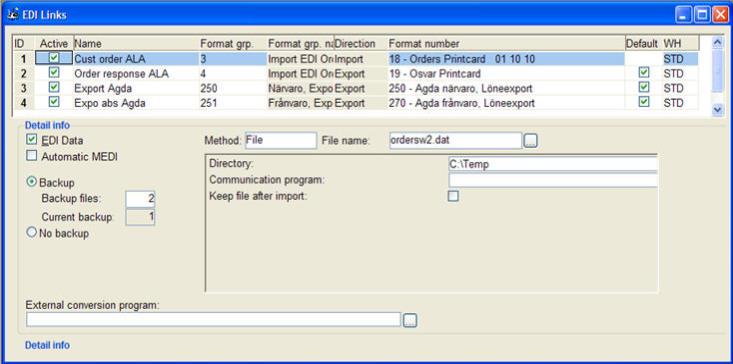This screenshot has height=364, width=733.
Task: Uncheck Default for Order response ALA row
Action: click(x=644, y=73)
